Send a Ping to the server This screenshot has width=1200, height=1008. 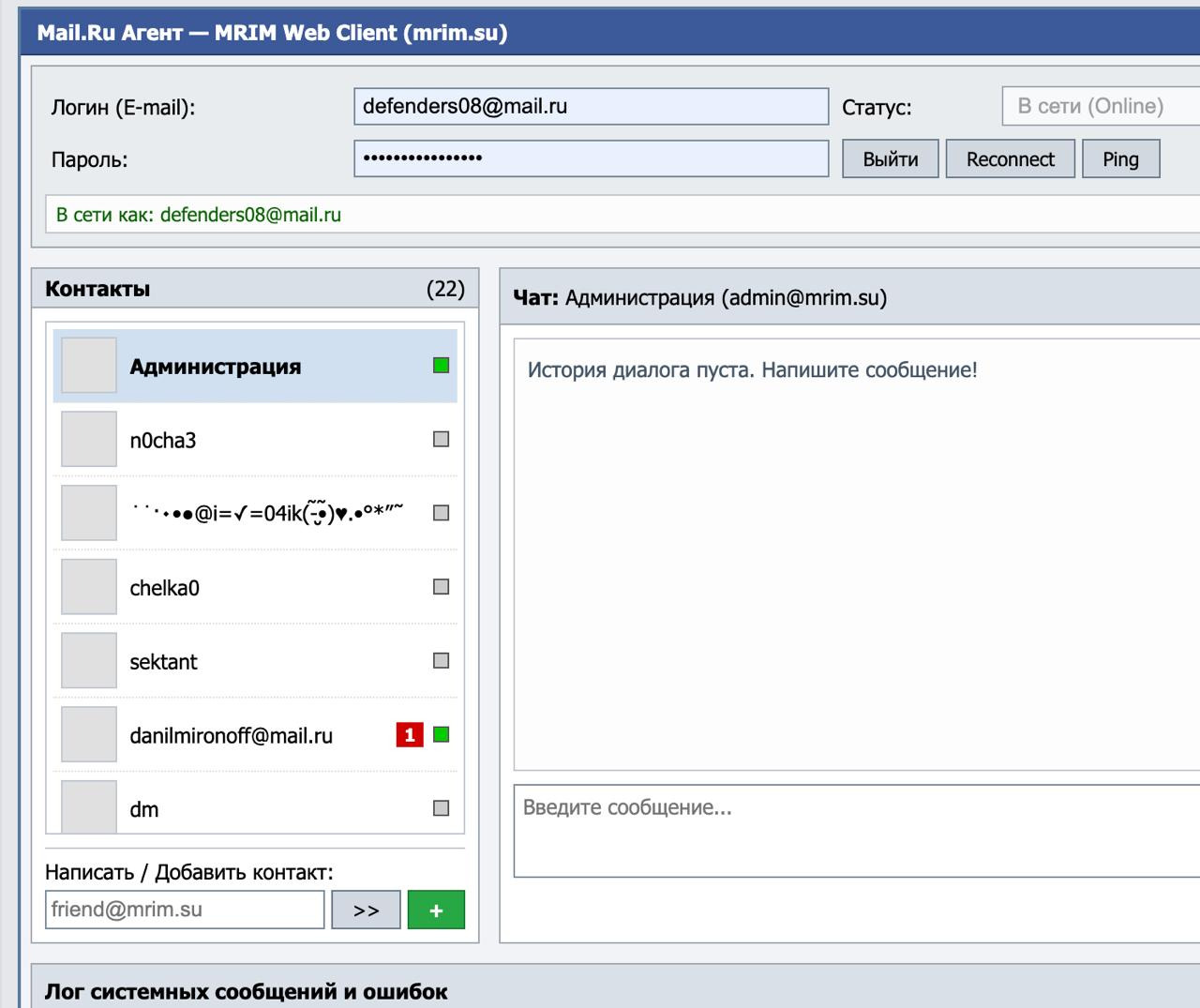click(1121, 159)
